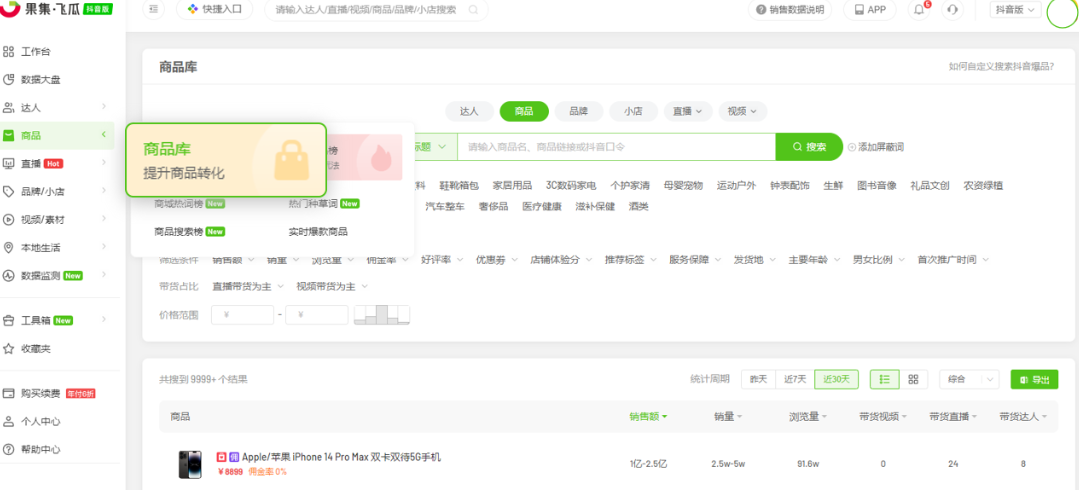
Task: Expand the 主要年龄 filter dropdown
Action: (x=814, y=259)
